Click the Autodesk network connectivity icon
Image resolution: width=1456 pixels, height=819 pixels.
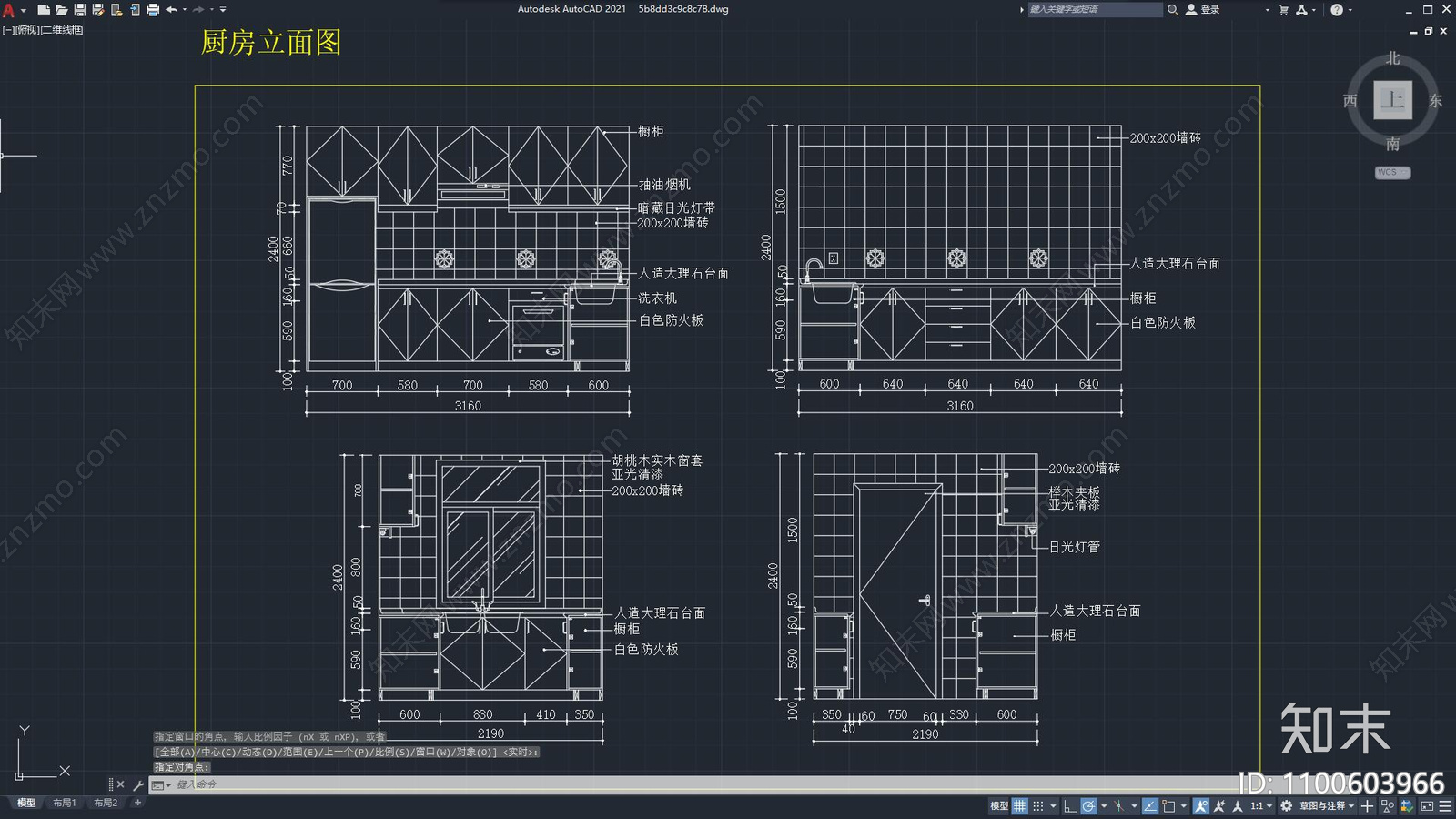click(1301, 10)
